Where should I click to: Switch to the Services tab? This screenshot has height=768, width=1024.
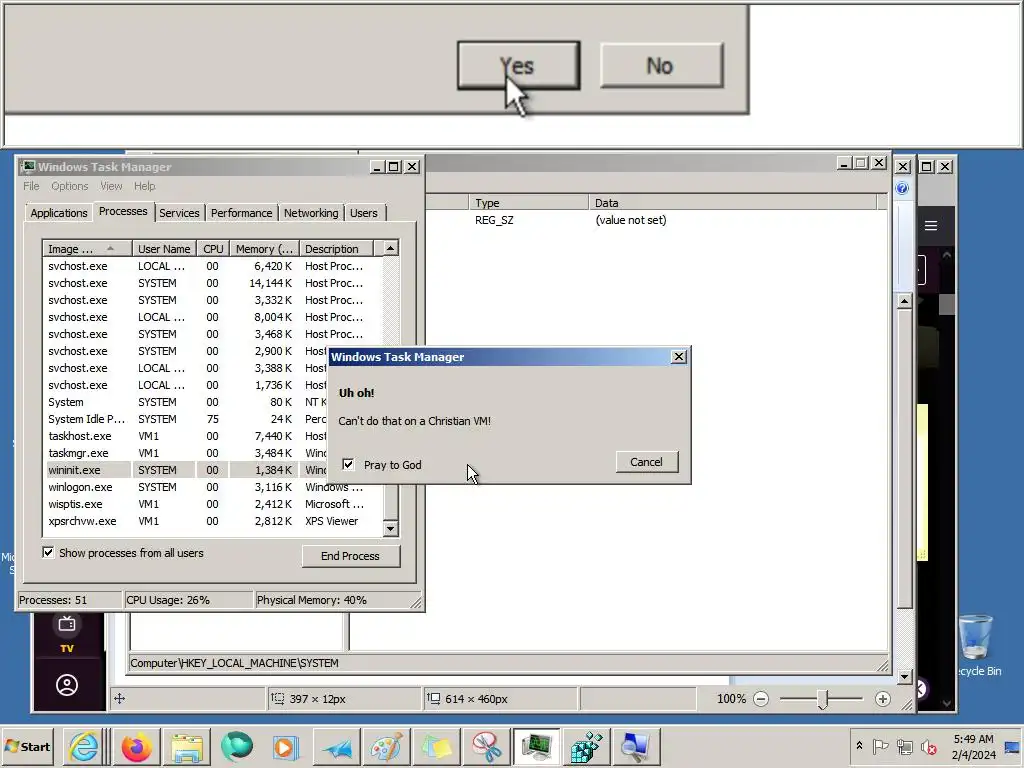(x=179, y=213)
